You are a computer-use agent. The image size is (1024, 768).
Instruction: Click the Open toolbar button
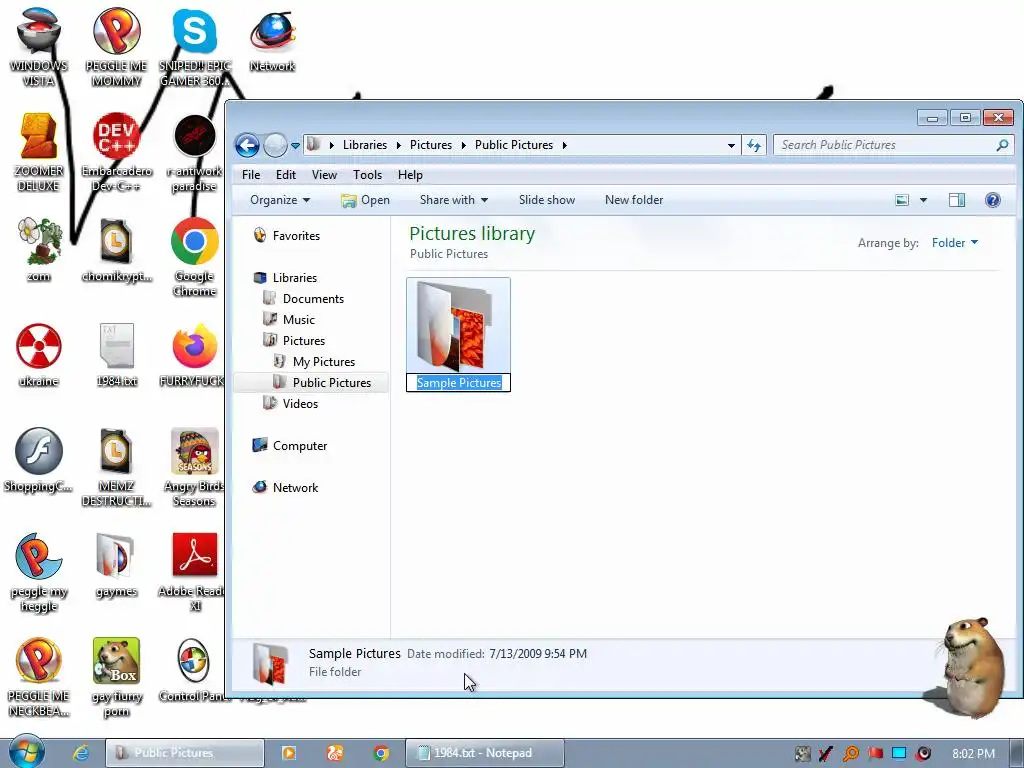click(365, 200)
